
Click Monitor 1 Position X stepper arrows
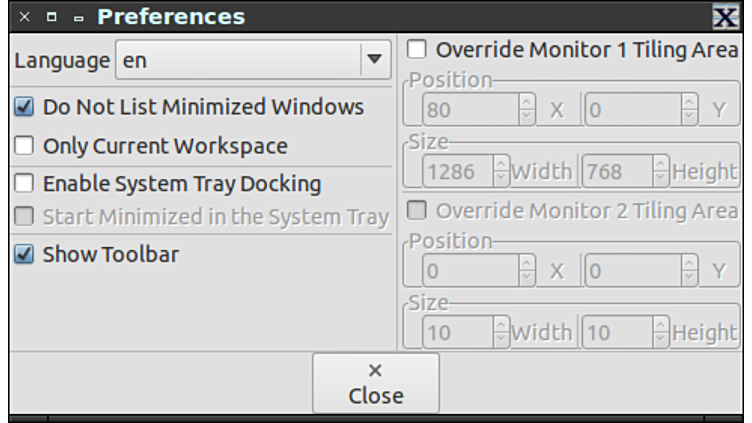coord(527,110)
